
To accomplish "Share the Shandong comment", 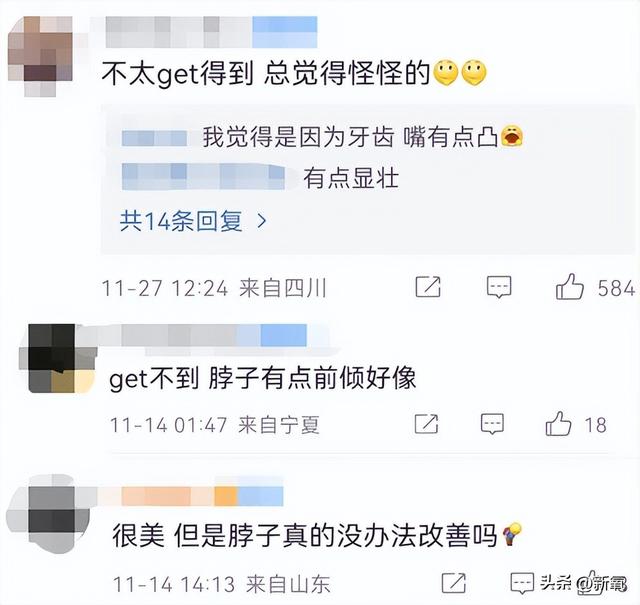I will 454,583.
